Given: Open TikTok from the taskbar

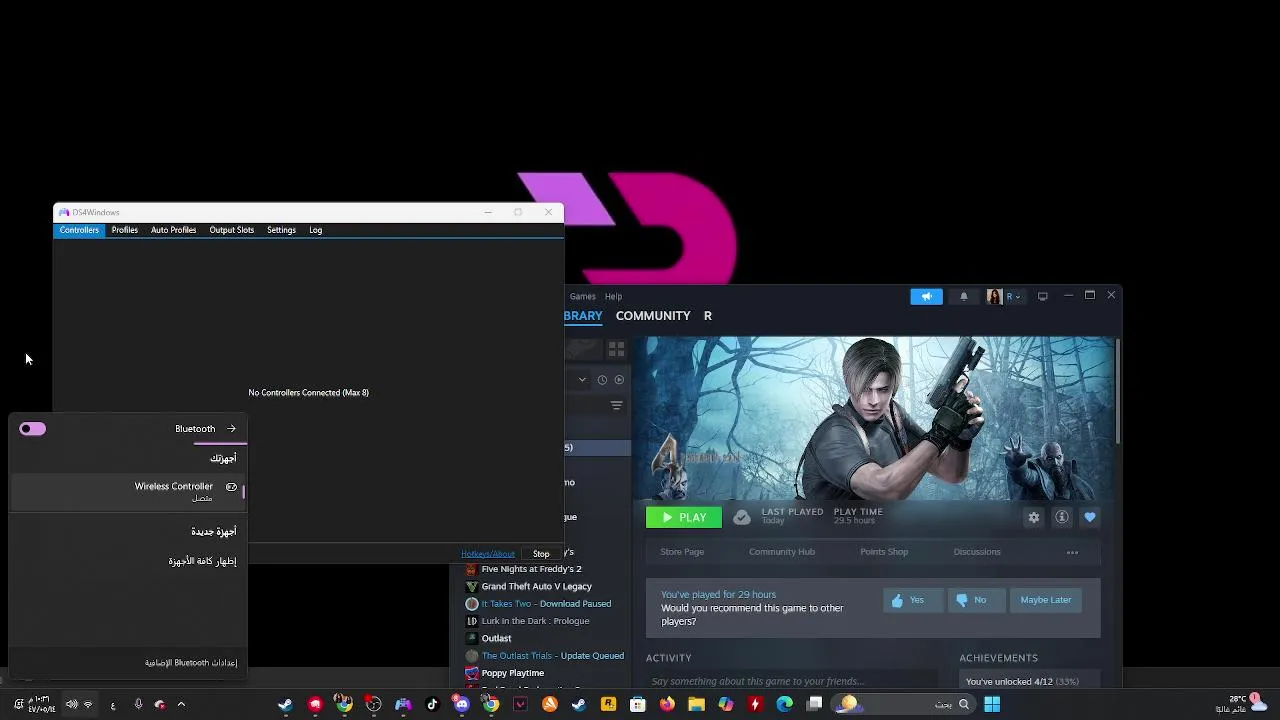Looking at the screenshot, I should [x=432, y=704].
